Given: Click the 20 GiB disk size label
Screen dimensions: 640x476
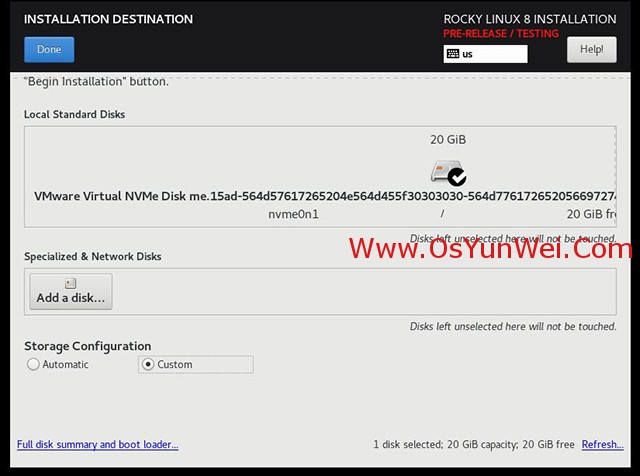Looking at the screenshot, I should pos(448,140).
